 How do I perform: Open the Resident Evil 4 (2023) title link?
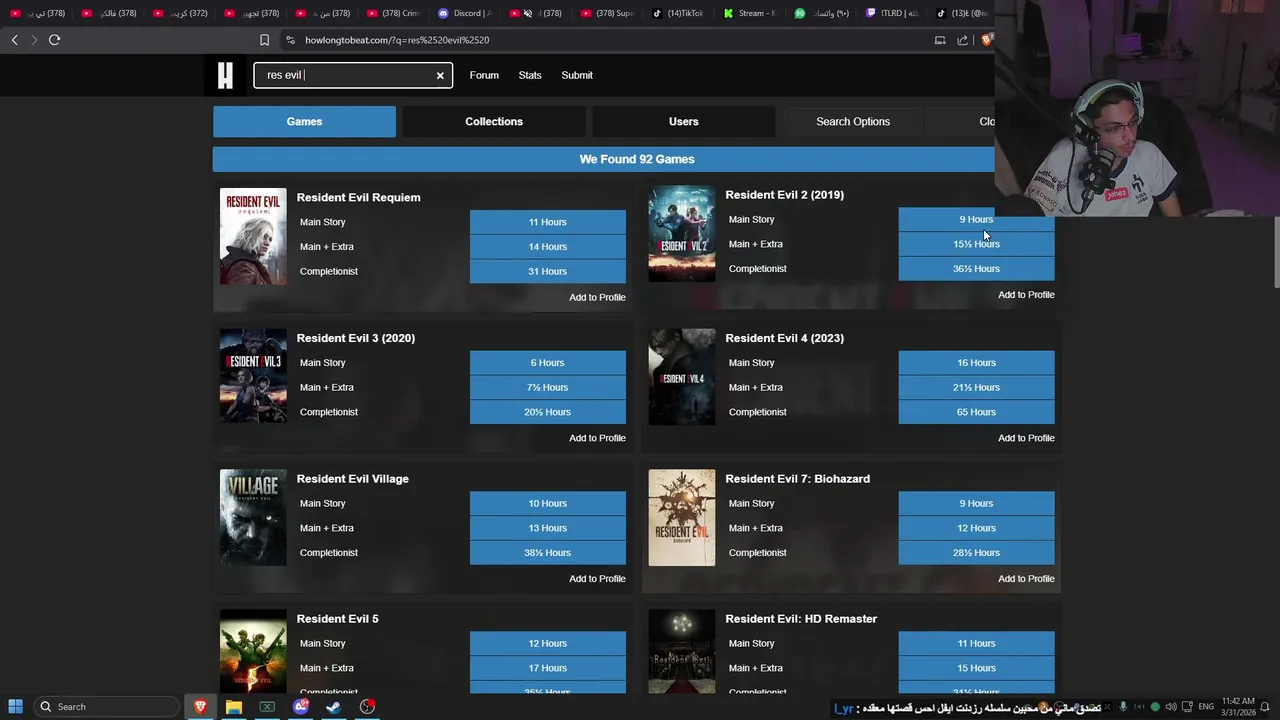(784, 338)
